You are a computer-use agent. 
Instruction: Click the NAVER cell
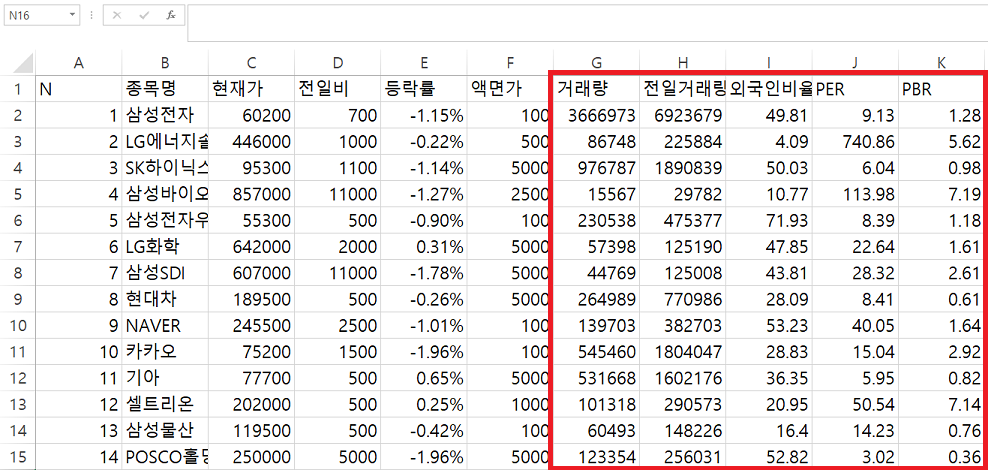point(165,325)
